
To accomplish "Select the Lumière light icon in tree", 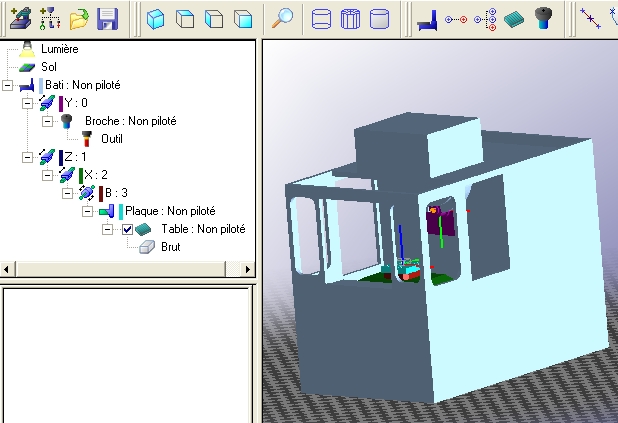I will [27, 49].
